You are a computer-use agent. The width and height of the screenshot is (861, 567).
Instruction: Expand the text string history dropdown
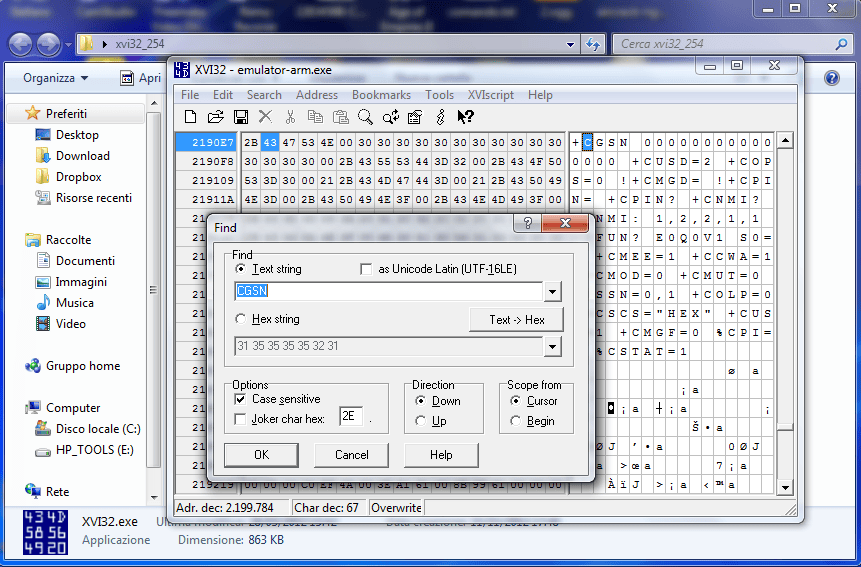tap(553, 292)
